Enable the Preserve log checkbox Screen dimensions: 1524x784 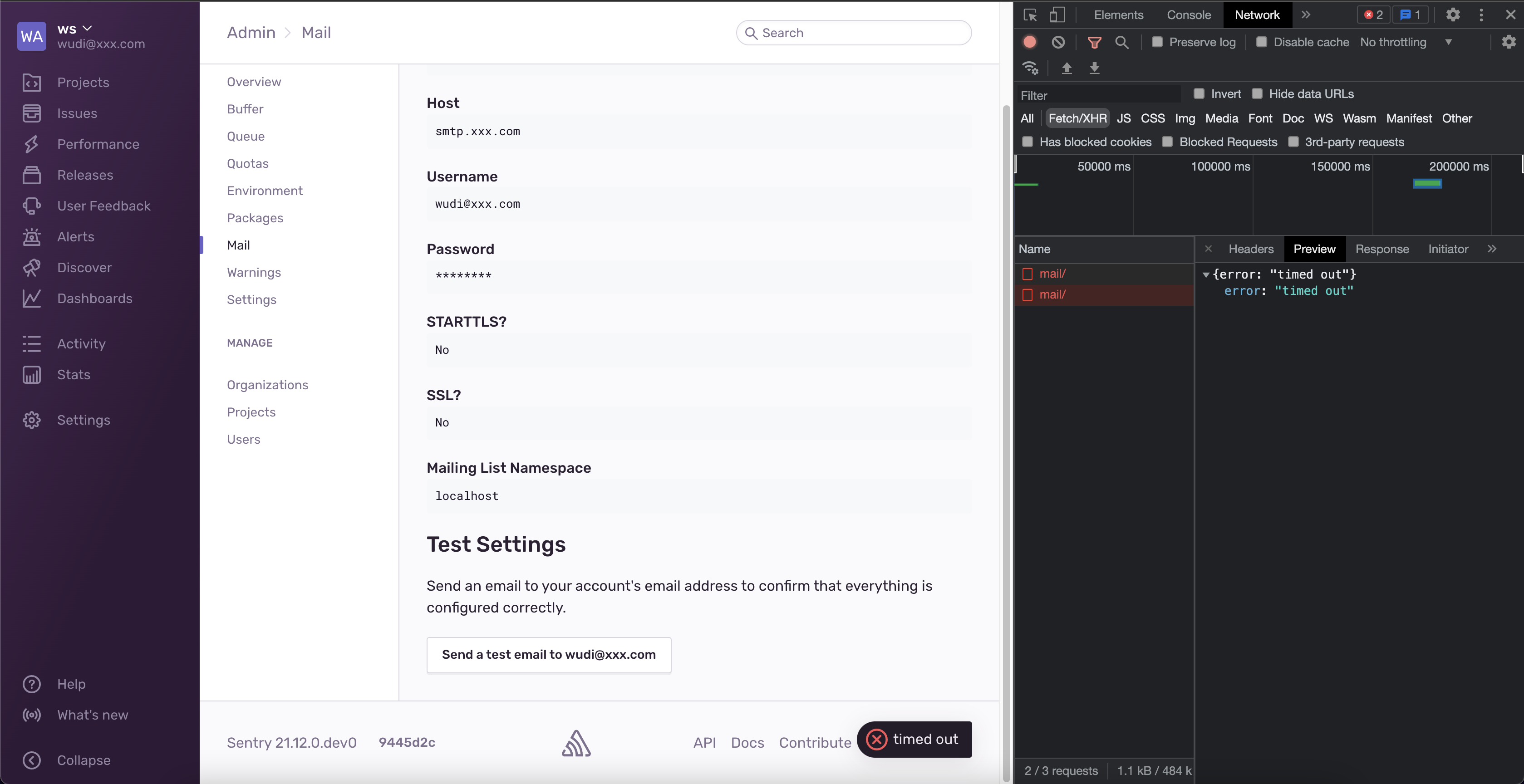click(1157, 42)
